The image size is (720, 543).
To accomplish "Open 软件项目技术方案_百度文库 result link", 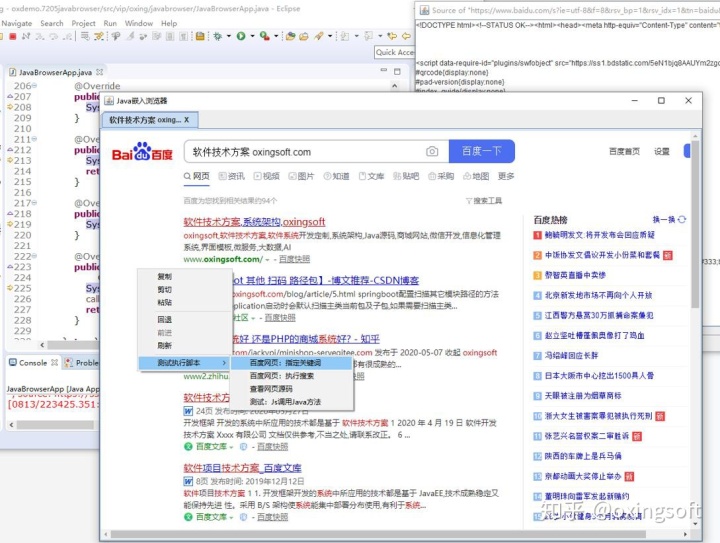I will click(x=242, y=468).
